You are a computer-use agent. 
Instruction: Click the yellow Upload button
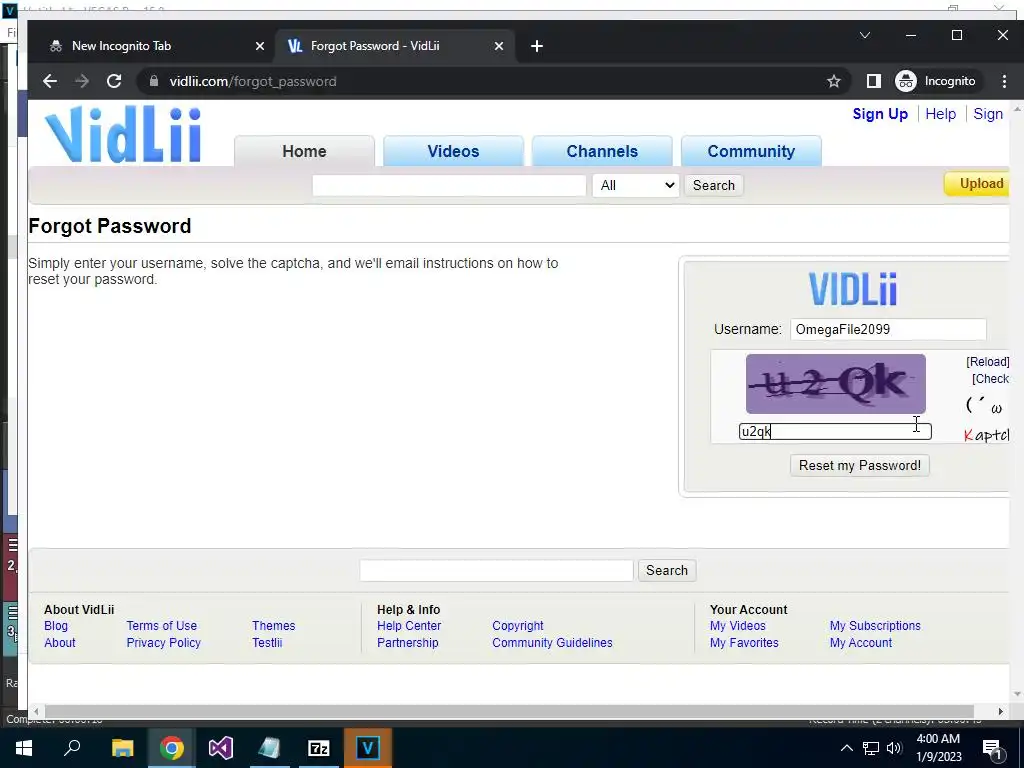coord(978,184)
